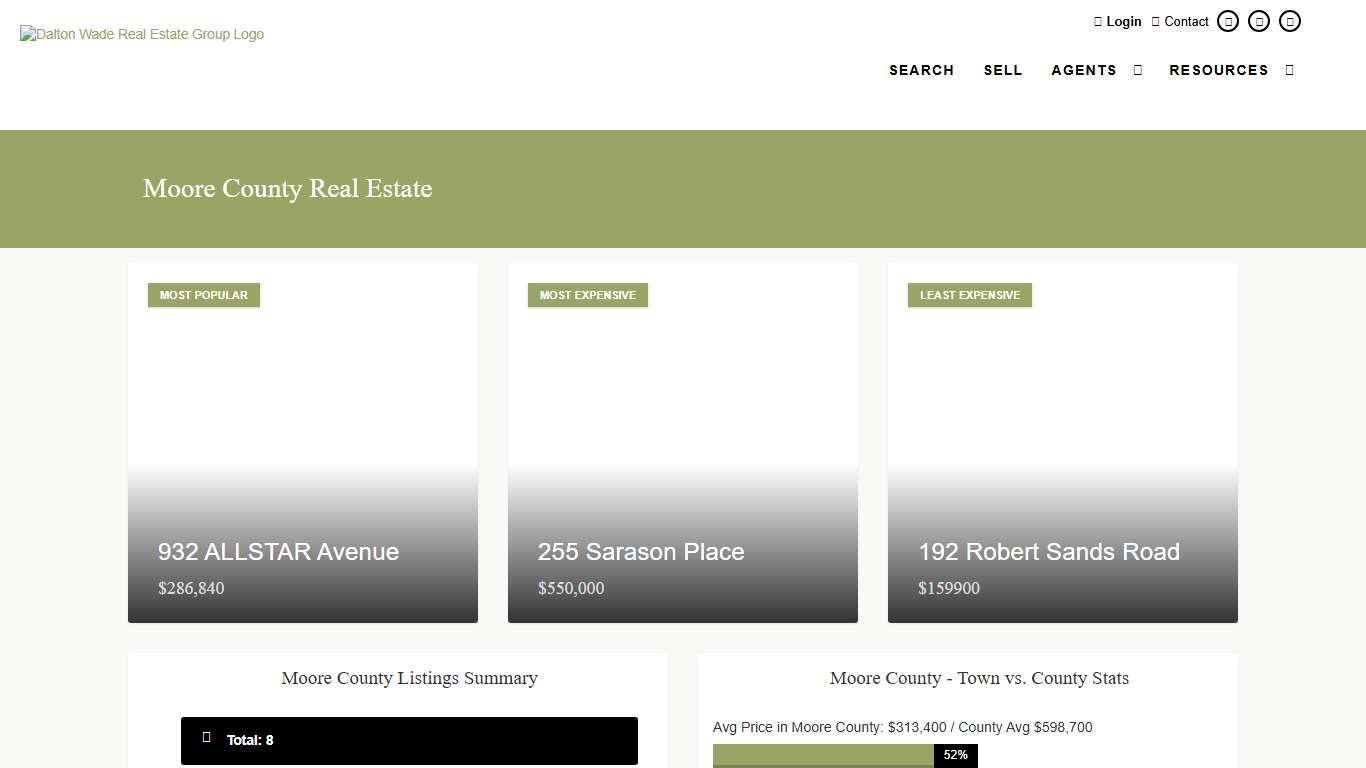Select the SELL navigation item
The height and width of the screenshot is (768, 1366).
pyautogui.click(x=1003, y=70)
